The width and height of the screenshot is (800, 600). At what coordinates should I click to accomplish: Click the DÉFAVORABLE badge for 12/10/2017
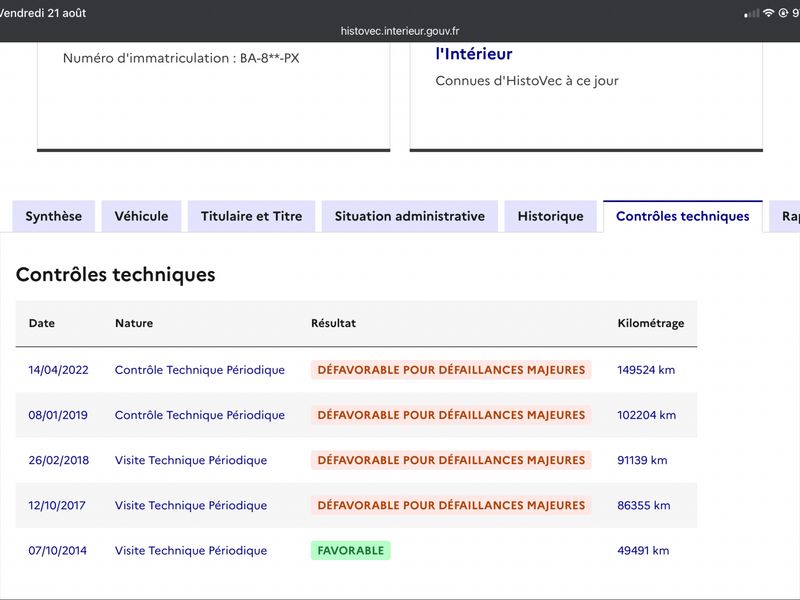451,505
